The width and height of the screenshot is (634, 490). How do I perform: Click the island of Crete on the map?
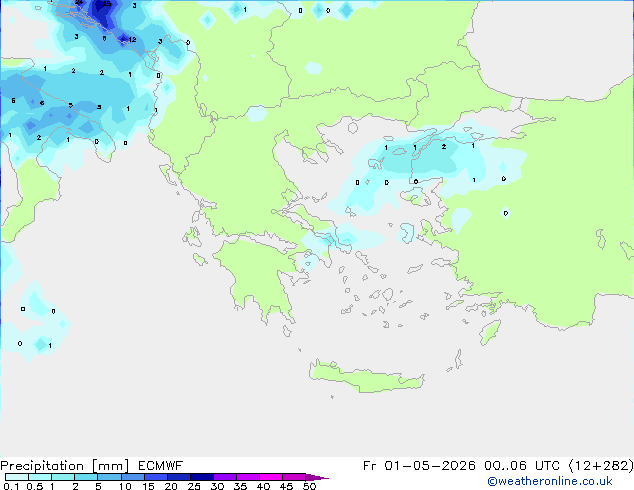366,378
